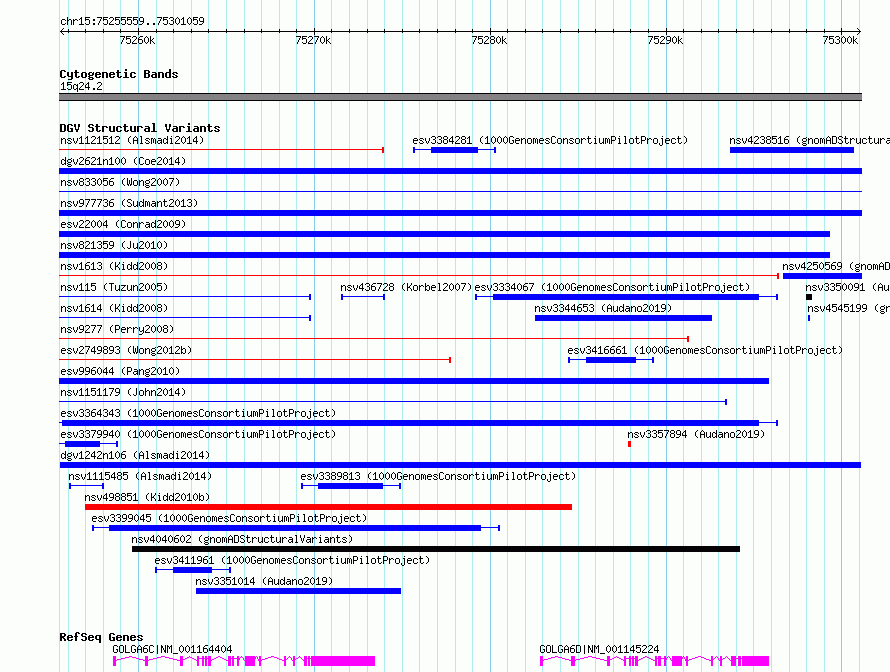Click the 15q24.2 band name
Image resolution: width=890 pixels, height=672 pixels.
[x=81, y=86]
